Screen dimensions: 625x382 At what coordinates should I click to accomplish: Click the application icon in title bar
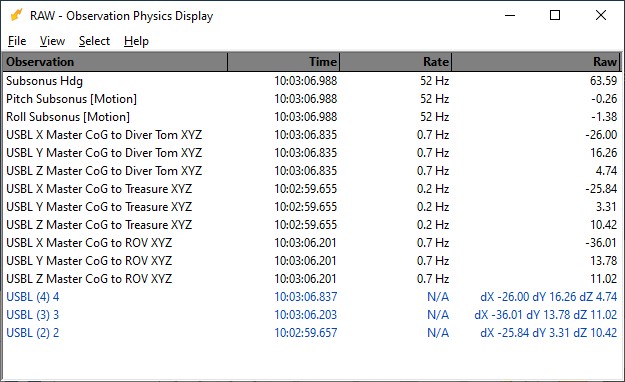click(17, 15)
